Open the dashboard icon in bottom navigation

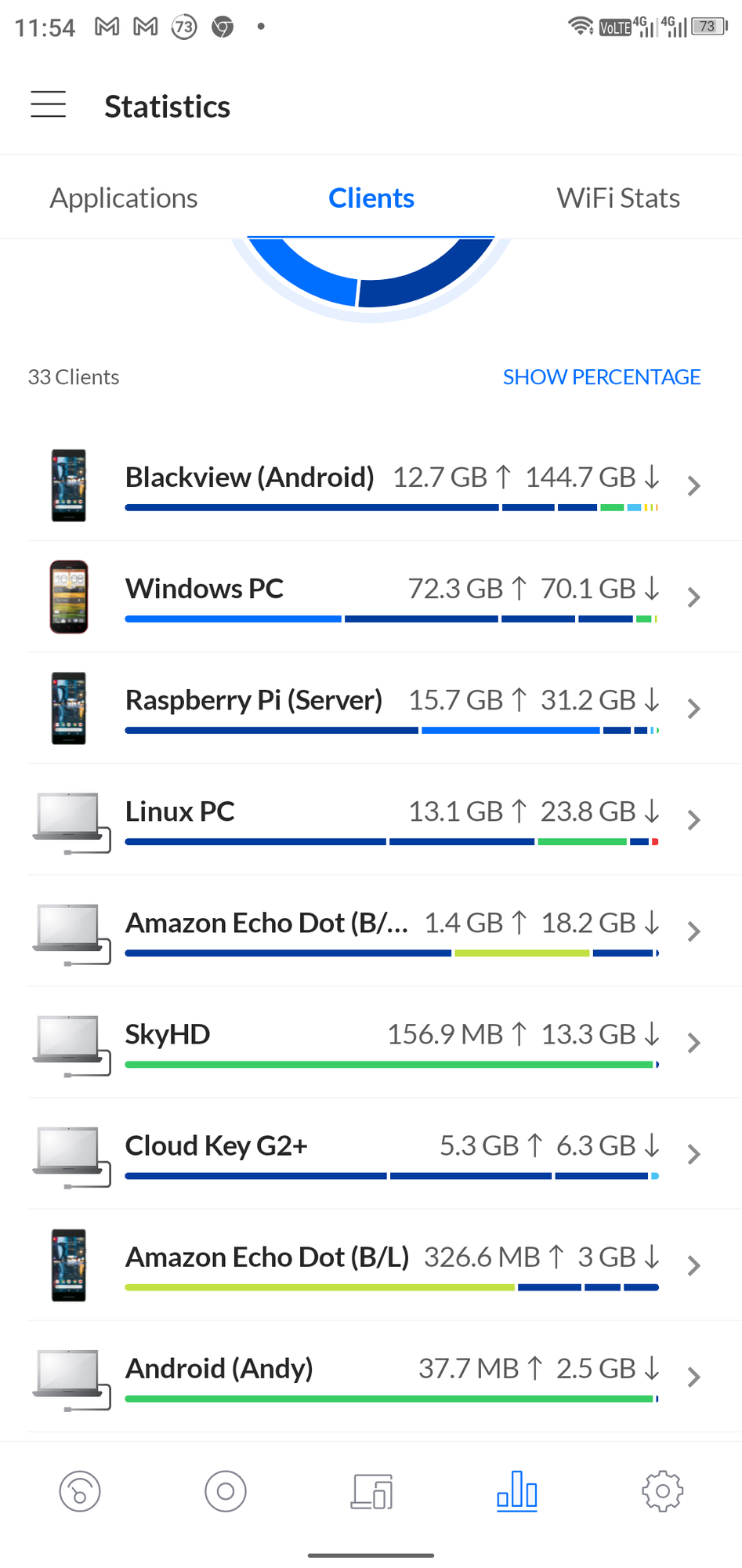(80, 1491)
